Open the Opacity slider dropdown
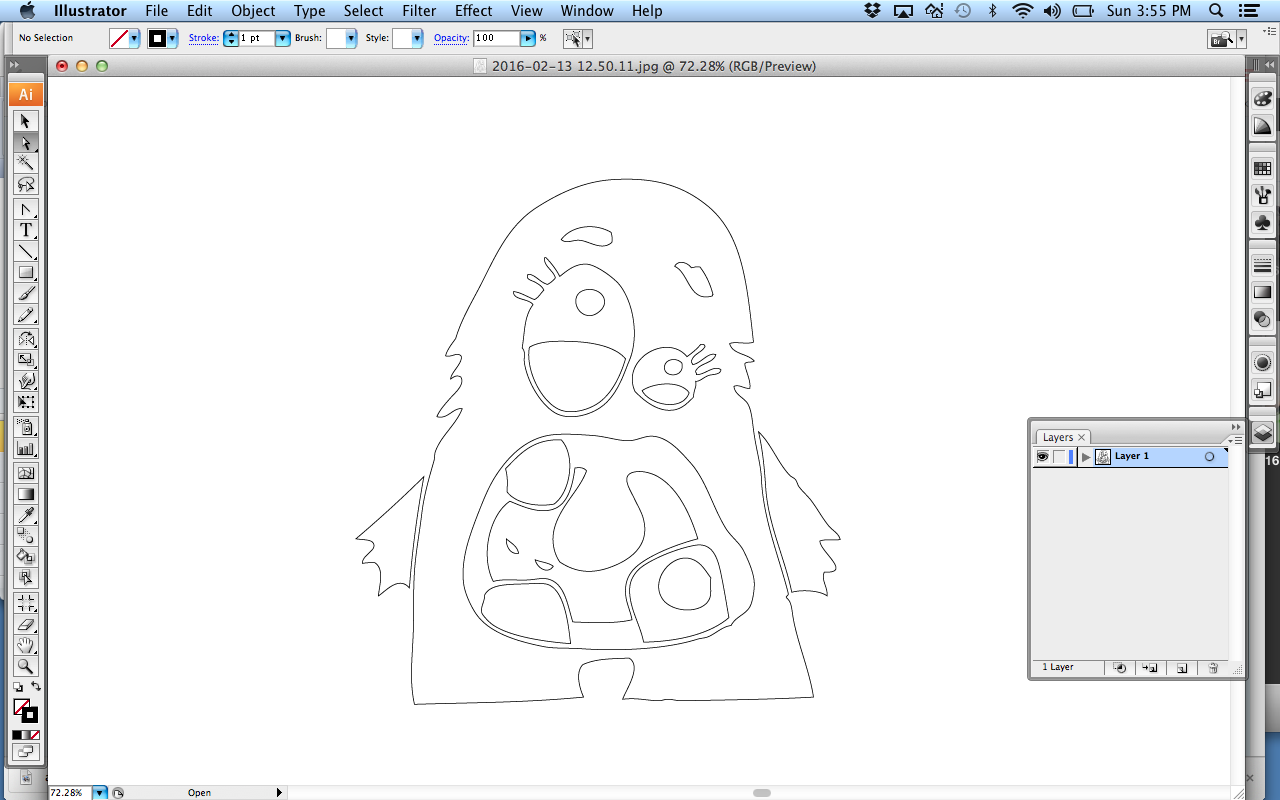This screenshot has height=800, width=1280. (528, 38)
